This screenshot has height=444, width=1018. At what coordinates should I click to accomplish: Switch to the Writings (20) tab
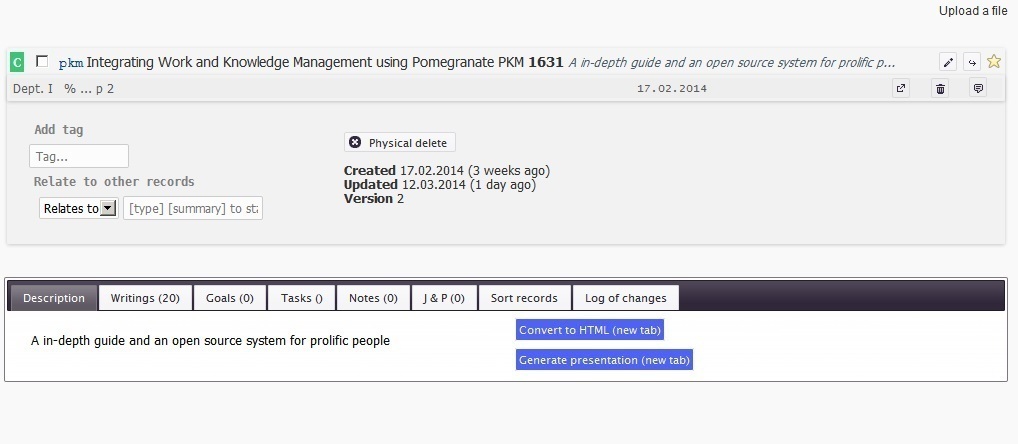click(x=145, y=298)
